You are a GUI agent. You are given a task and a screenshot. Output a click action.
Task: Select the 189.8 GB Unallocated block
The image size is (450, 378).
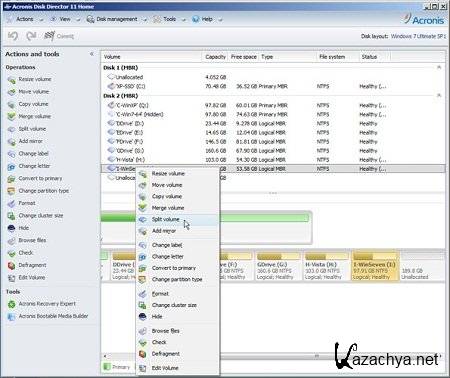tap(422, 266)
